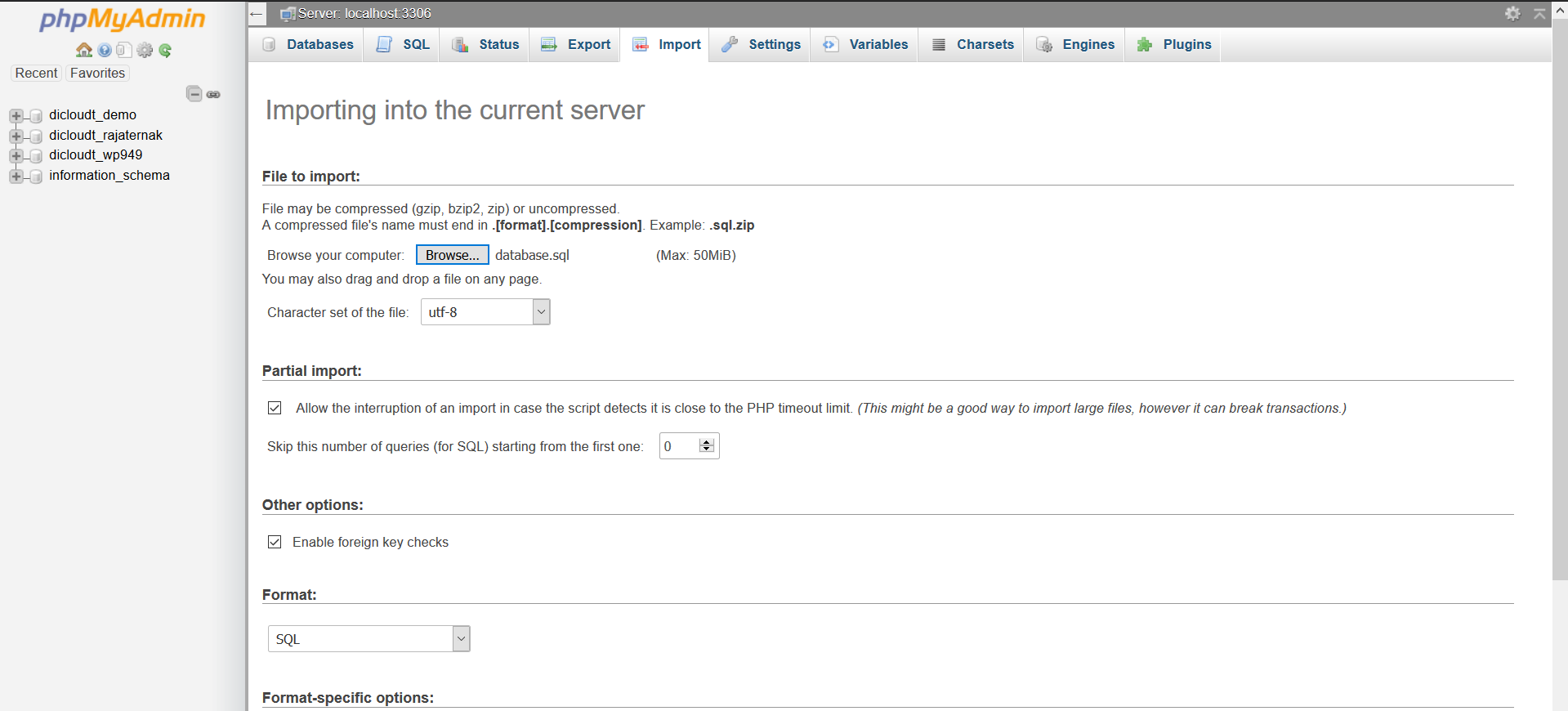
Task: Click the Home icon in sidebar
Action: (83, 50)
